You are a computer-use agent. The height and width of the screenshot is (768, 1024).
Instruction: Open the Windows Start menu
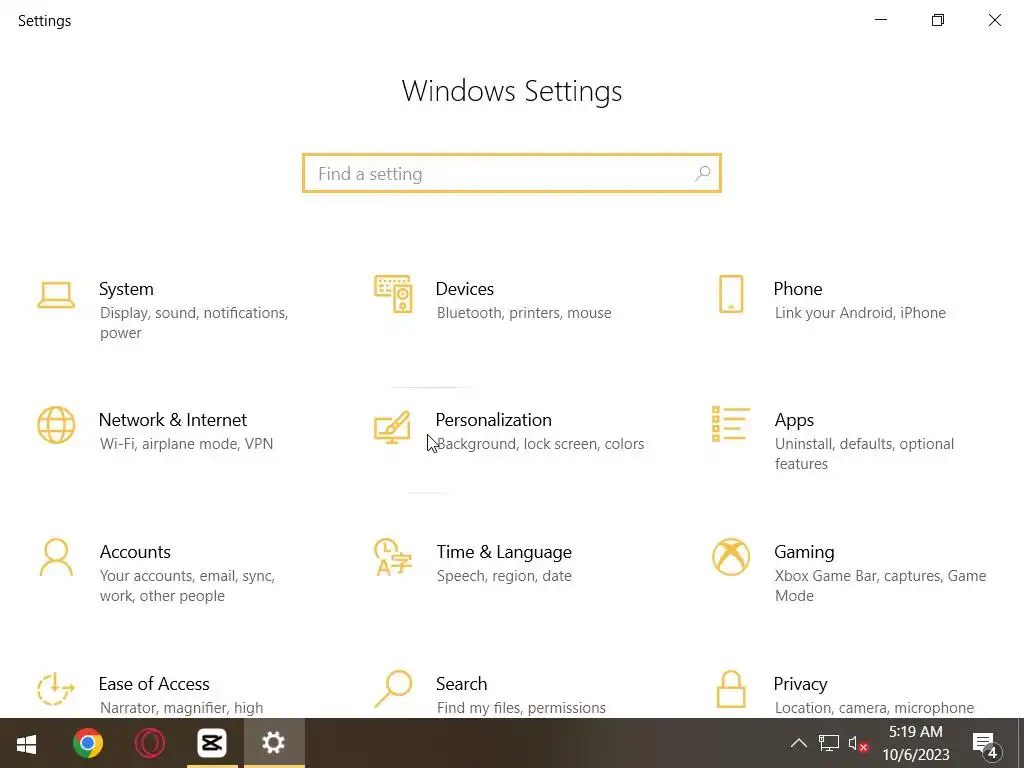click(x=26, y=743)
